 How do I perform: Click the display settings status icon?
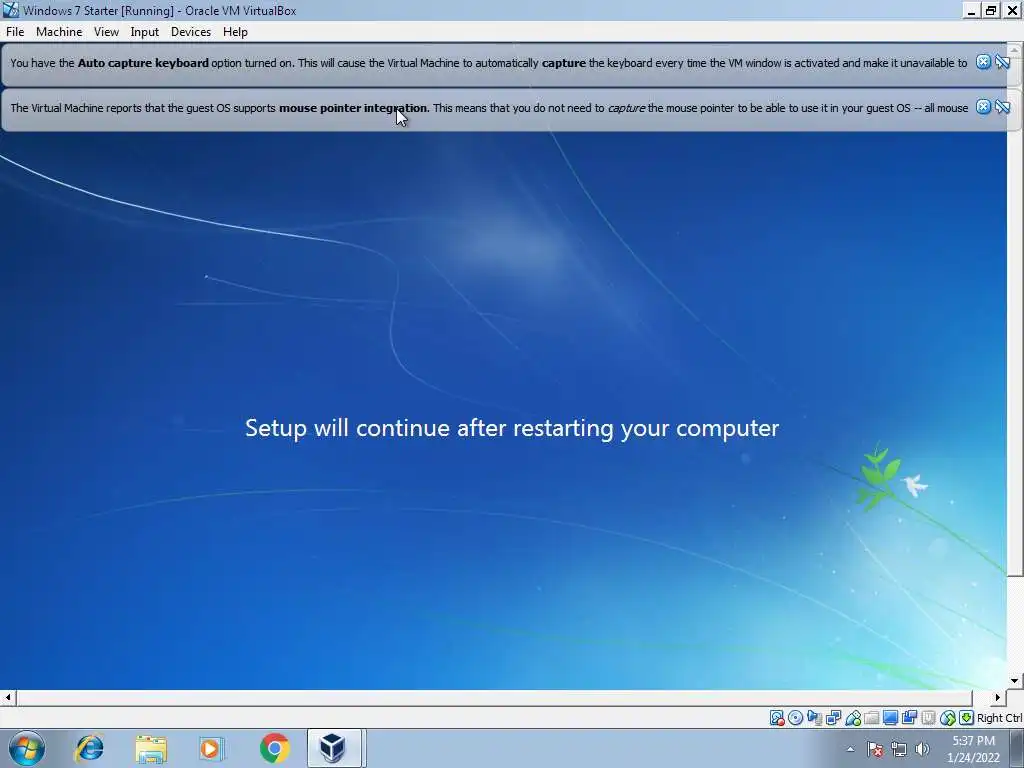pyautogui.click(x=890, y=718)
